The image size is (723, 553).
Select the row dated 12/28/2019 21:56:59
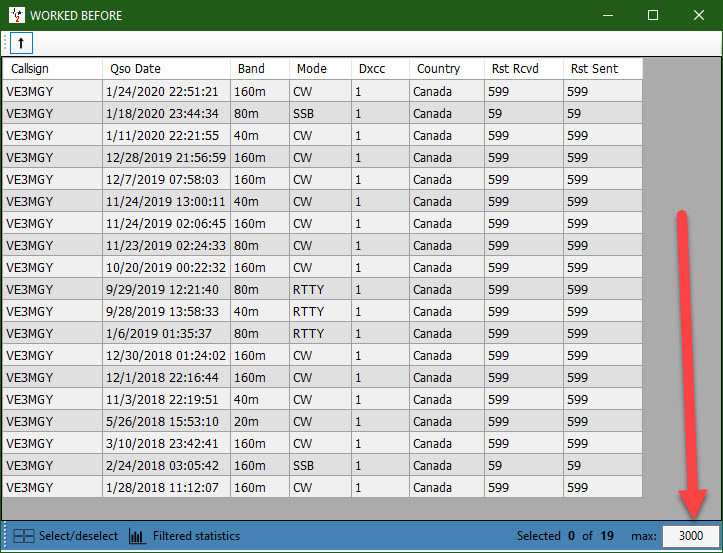[322, 158]
